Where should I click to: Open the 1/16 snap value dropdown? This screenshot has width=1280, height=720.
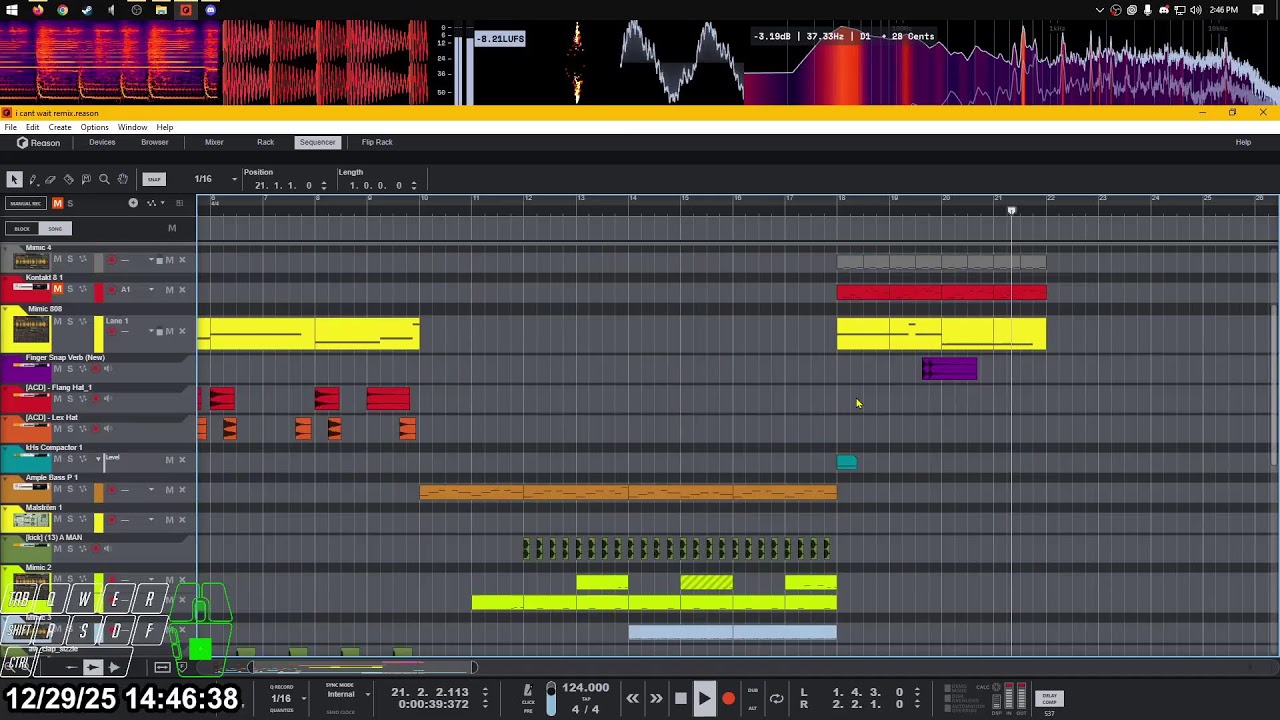click(x=234, y=179)
